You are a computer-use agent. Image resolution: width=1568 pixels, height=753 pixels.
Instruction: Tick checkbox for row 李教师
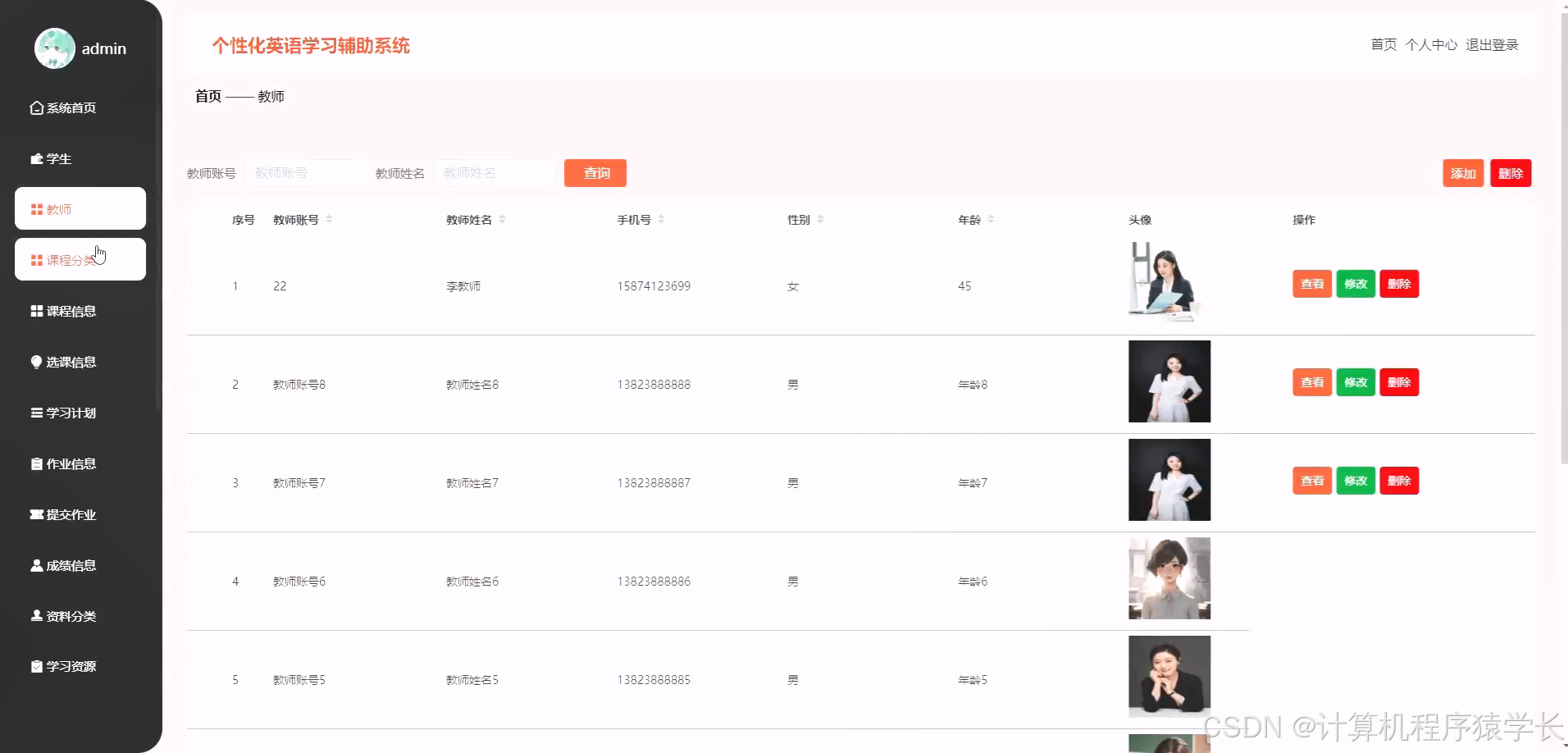coord(198,286)
